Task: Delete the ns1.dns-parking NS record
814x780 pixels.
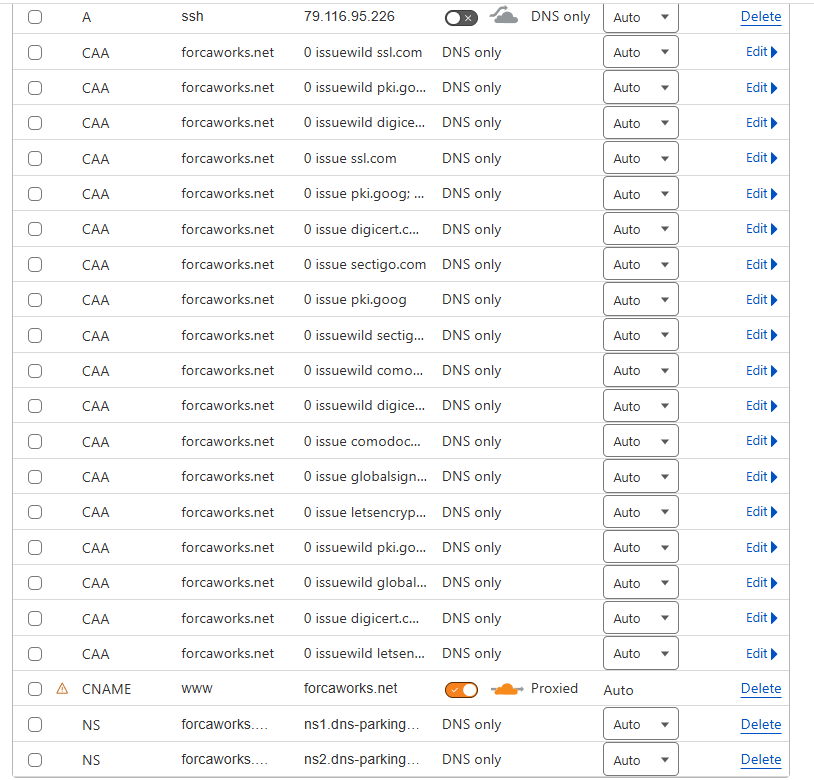Action: [761, 724]
